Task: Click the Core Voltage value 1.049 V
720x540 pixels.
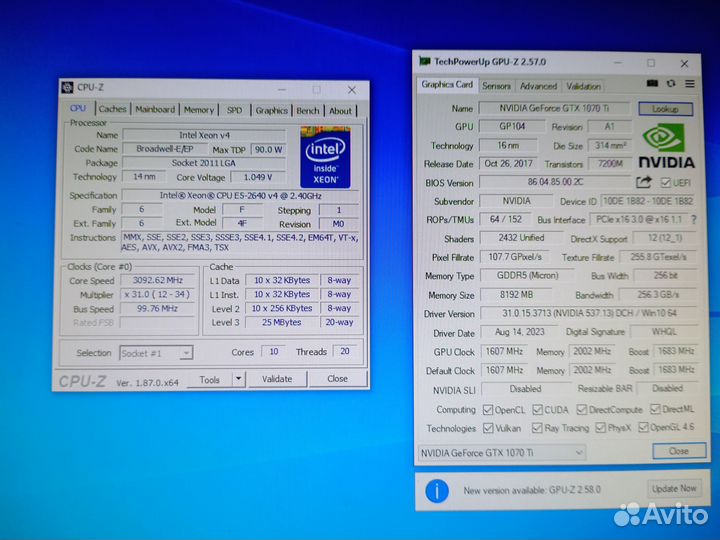Action: click(x=258, y=177)
